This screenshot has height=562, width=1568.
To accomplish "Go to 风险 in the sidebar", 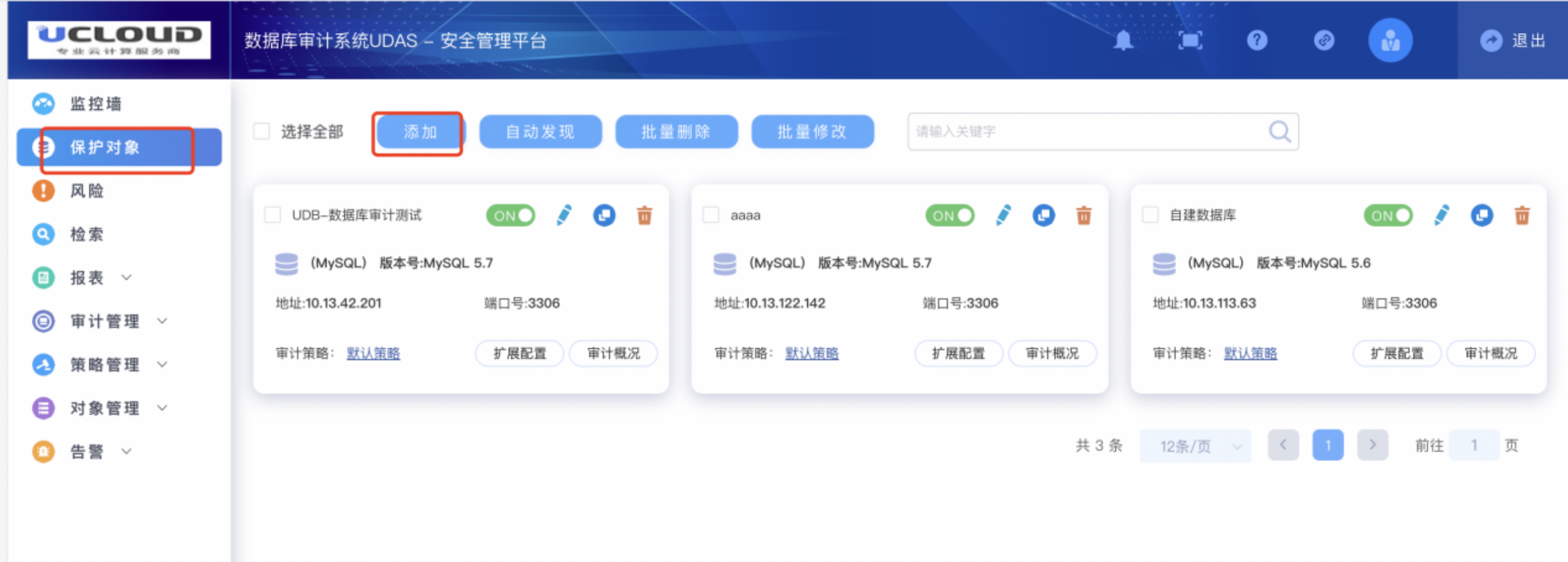I will [x=87, y=191].
